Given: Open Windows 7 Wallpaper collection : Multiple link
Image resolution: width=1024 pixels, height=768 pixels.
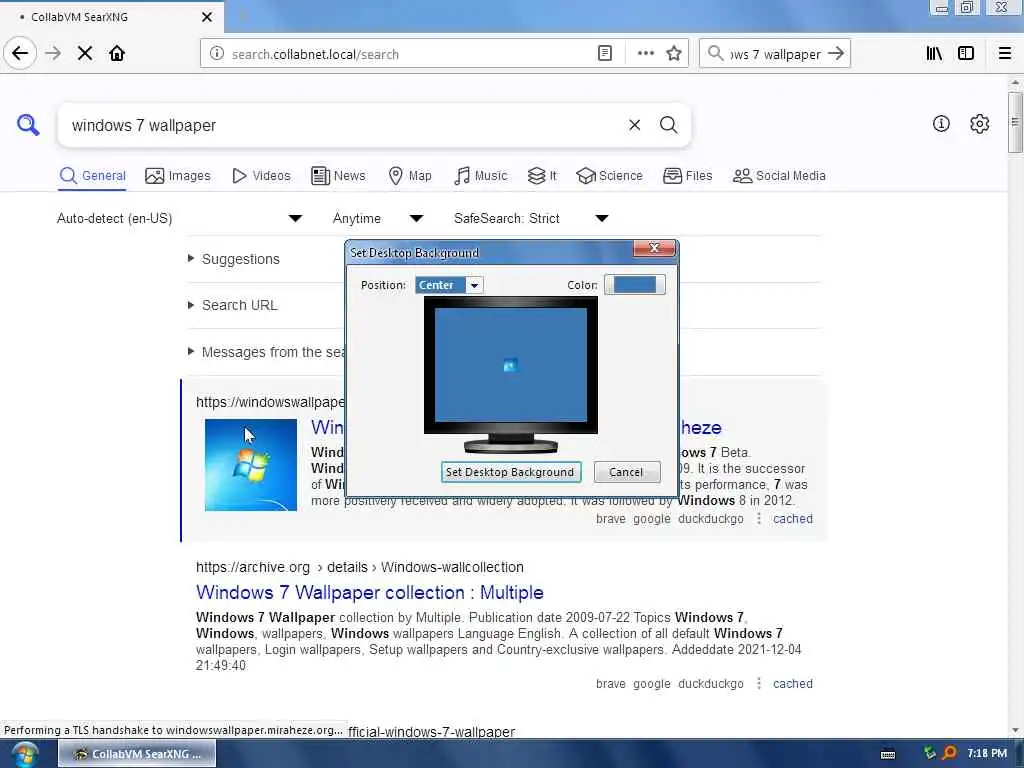Looking at the screenshot, I should click(x=370, y=592).
